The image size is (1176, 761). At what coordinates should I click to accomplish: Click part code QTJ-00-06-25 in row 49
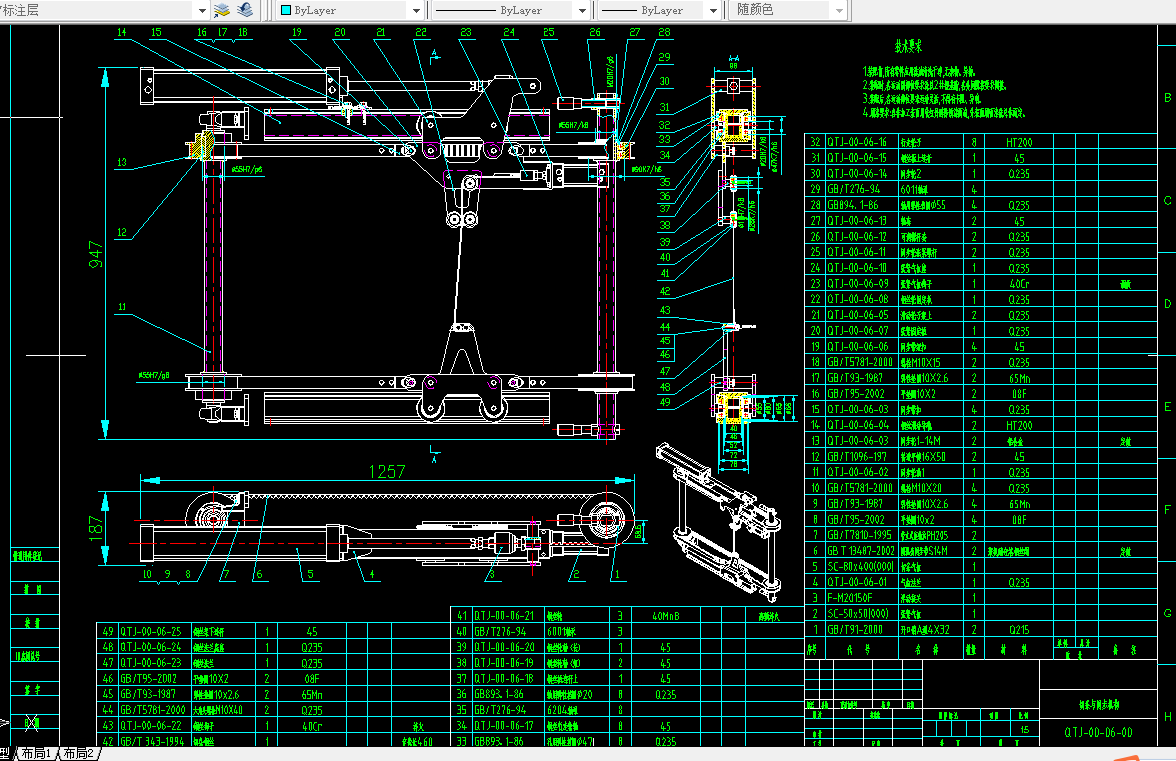151,632
